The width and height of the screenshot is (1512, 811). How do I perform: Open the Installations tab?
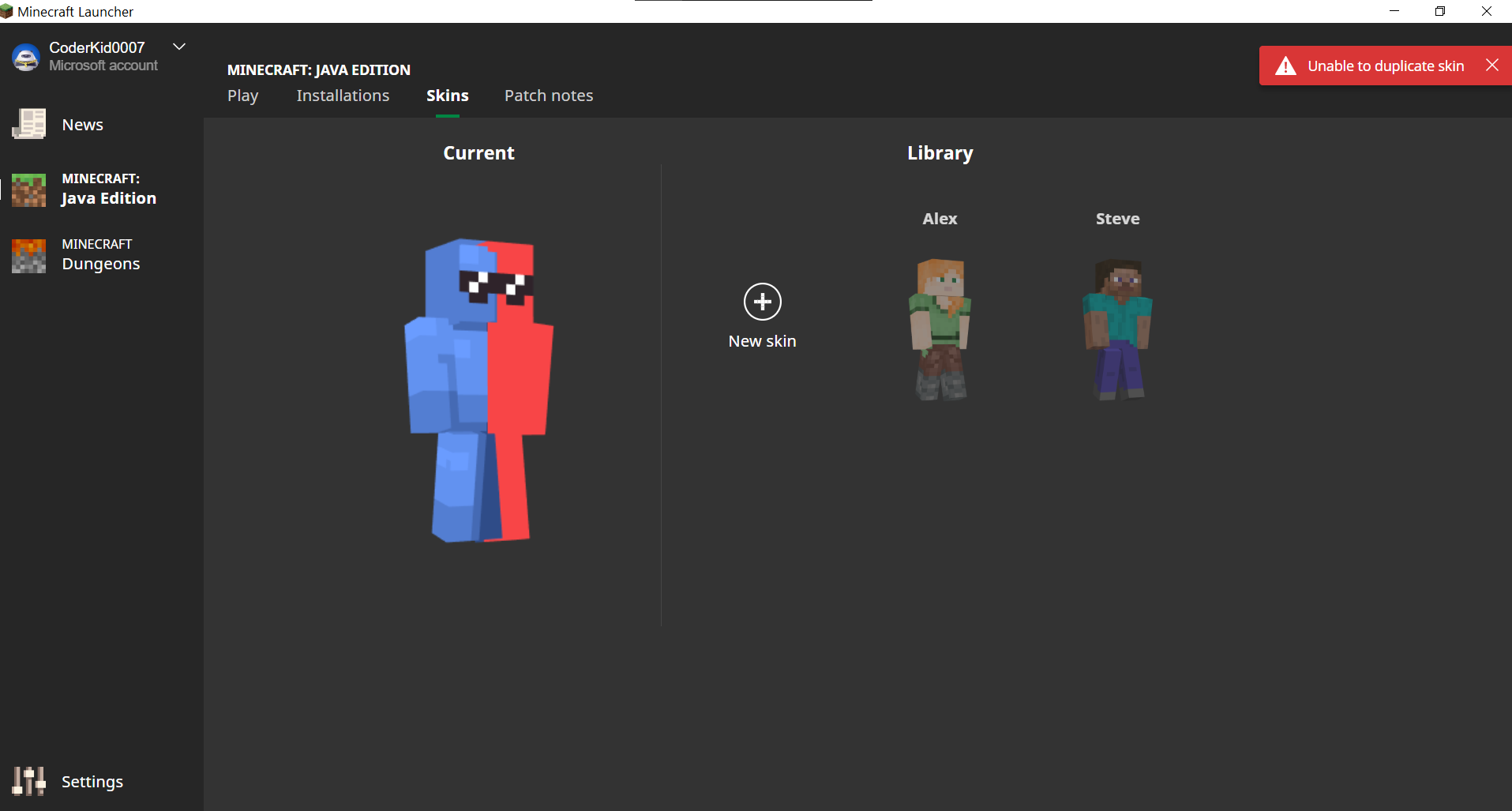[343, 96]
